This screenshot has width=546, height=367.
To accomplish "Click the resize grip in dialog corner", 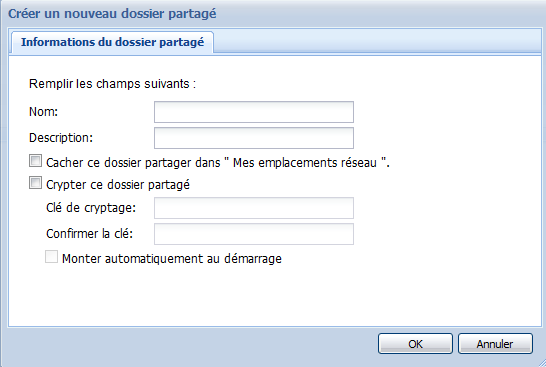I will pos(541,362).
